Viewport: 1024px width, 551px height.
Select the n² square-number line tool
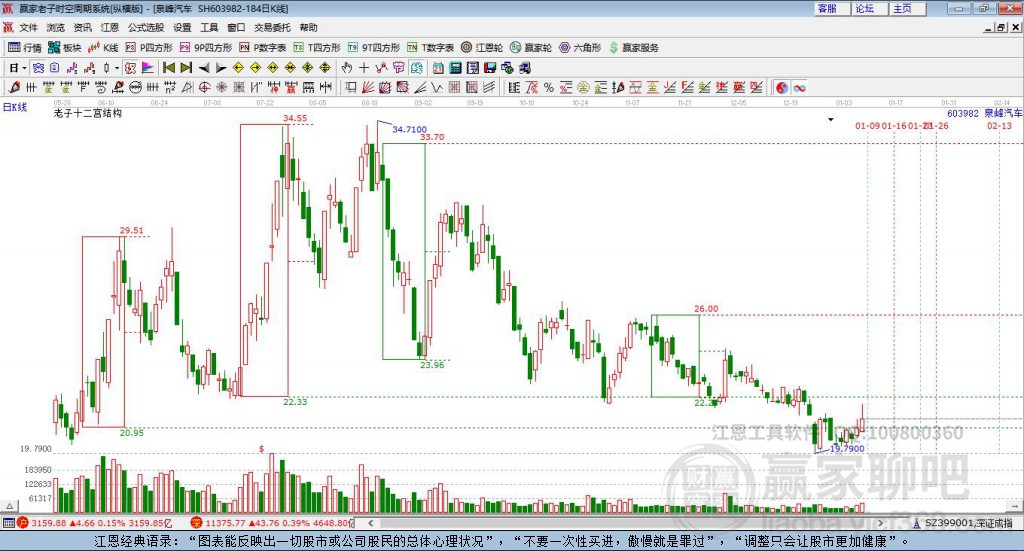point(170,87)
